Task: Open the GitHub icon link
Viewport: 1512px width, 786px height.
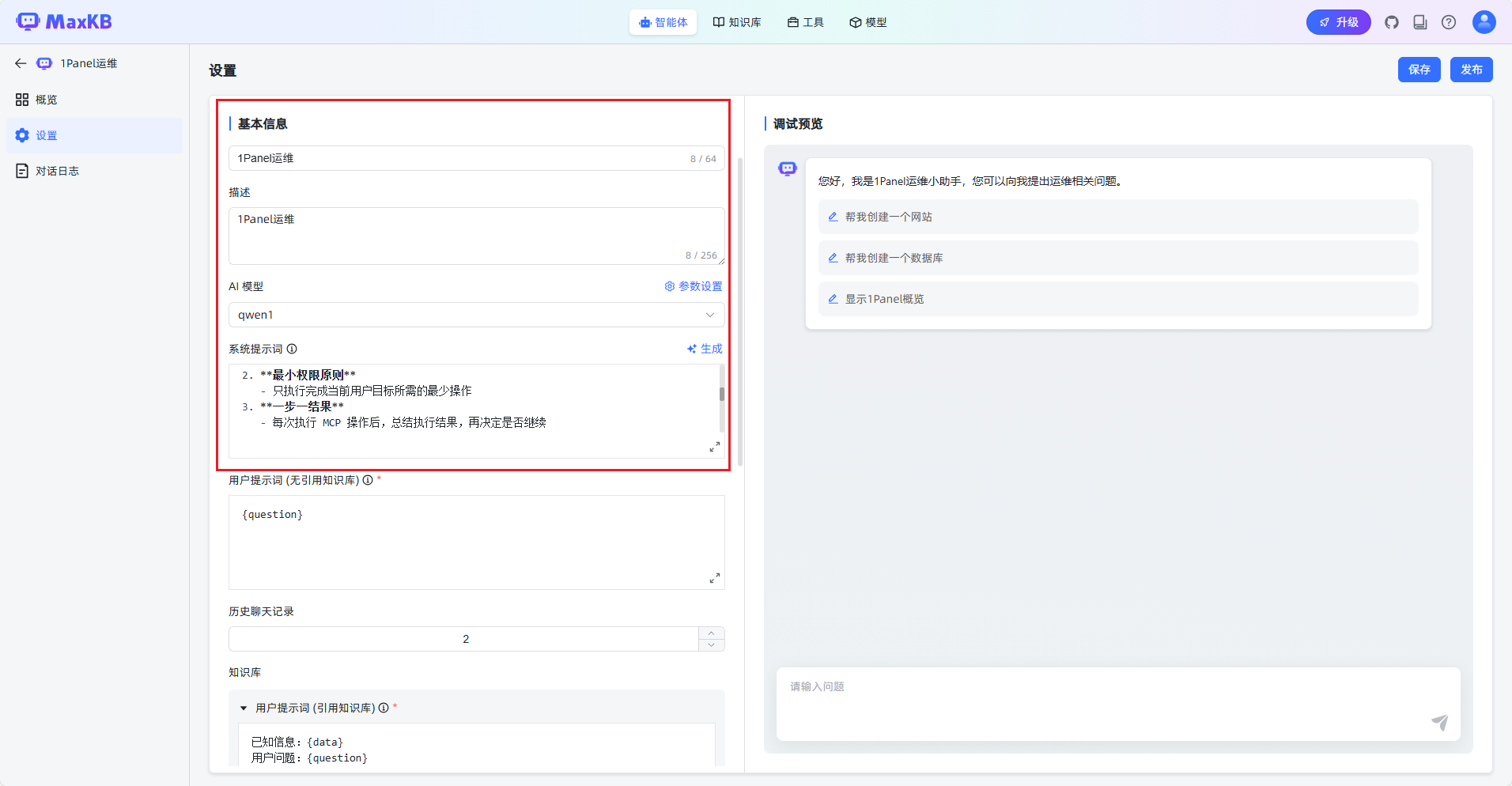Action: point(1392,22)
